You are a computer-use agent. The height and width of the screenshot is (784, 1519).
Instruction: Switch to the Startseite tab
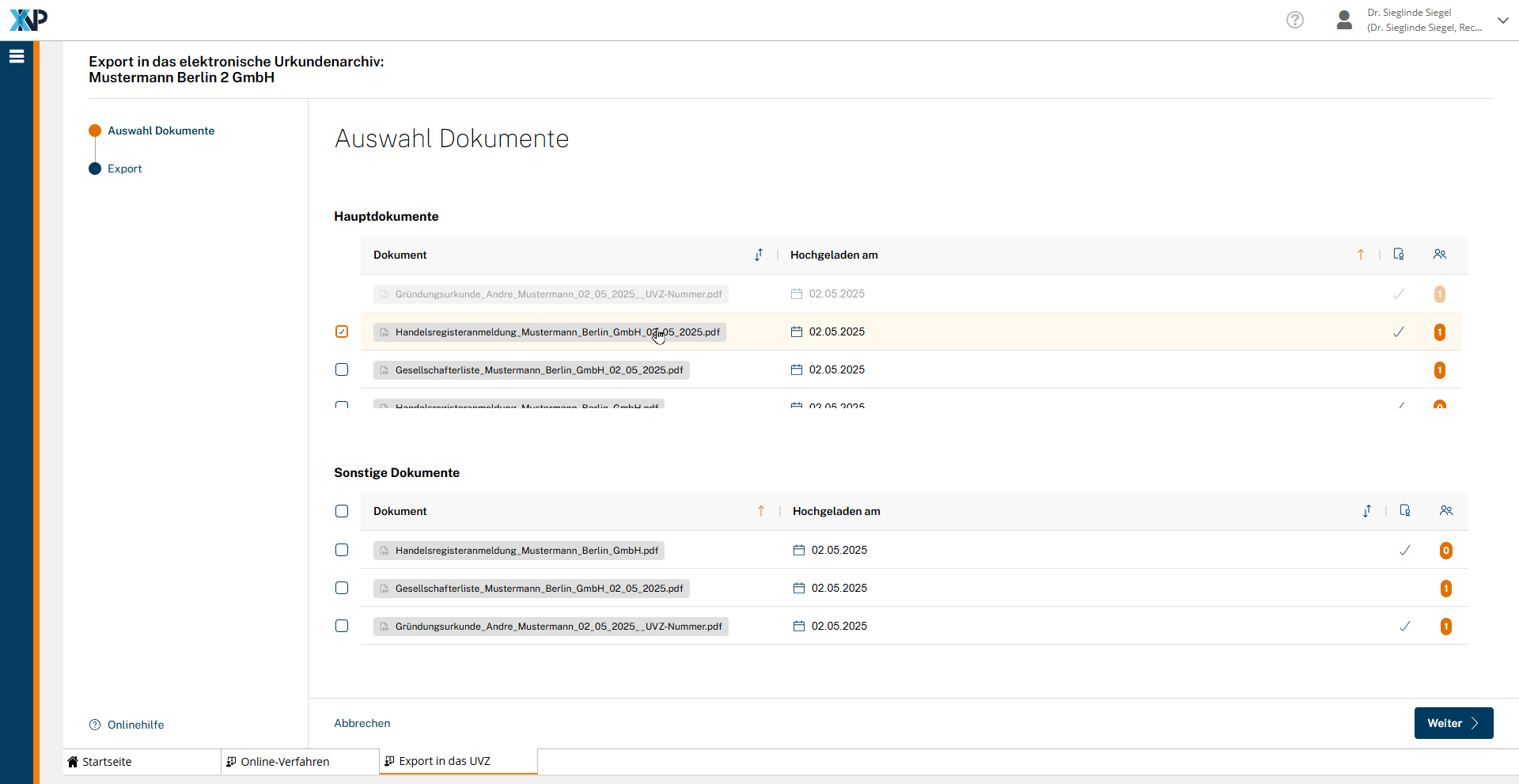click(x=108, y=762)
